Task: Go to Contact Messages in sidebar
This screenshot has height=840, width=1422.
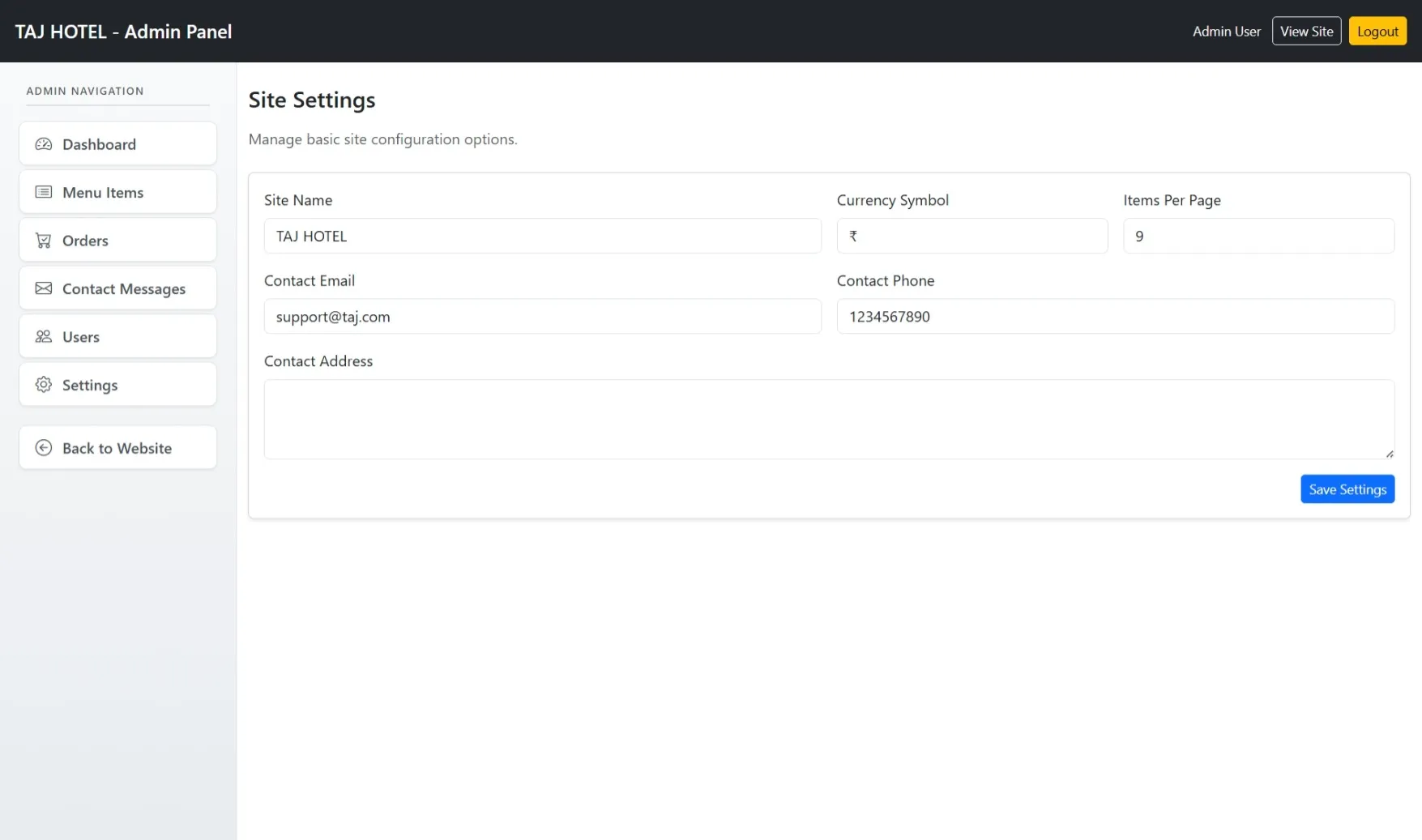Action: point(123,289)
